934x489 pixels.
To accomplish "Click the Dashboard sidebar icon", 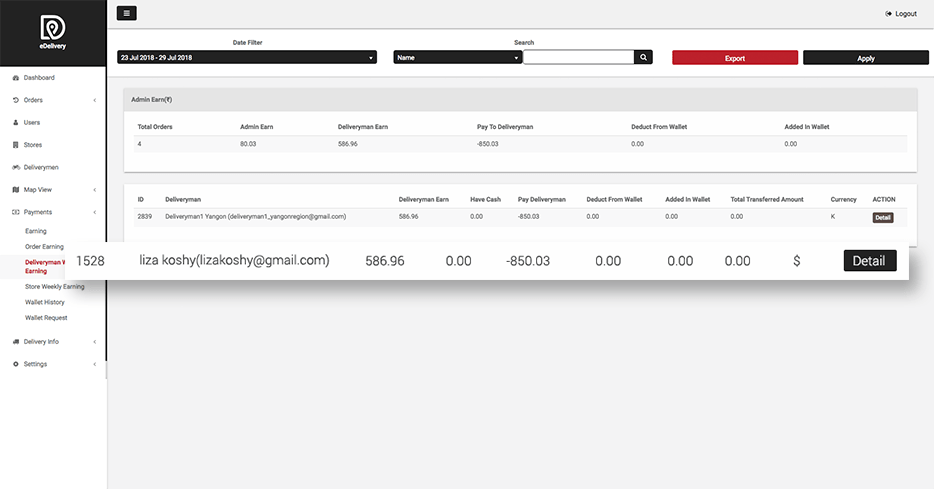I will (x=16, y=78).
